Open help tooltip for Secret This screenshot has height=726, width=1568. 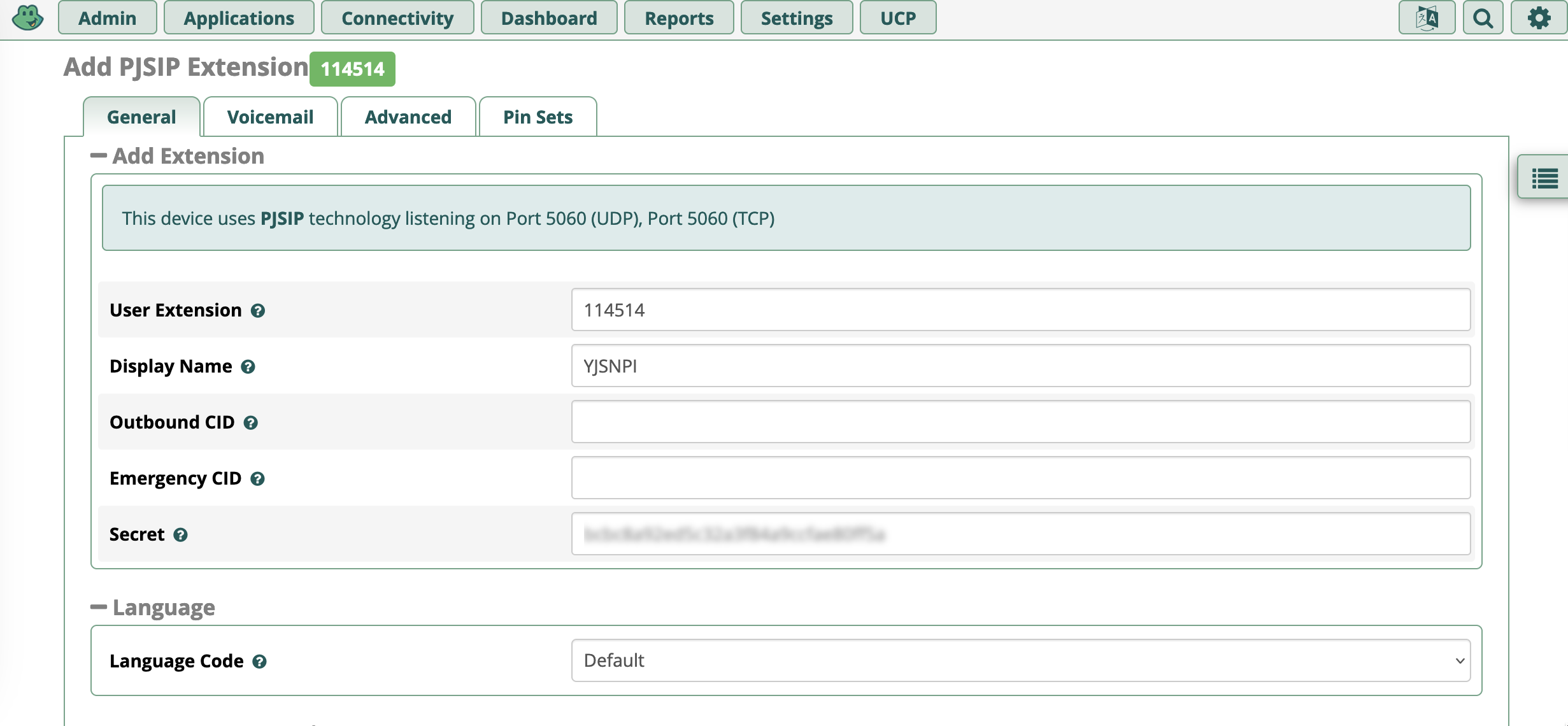click(x=182, y=535)
